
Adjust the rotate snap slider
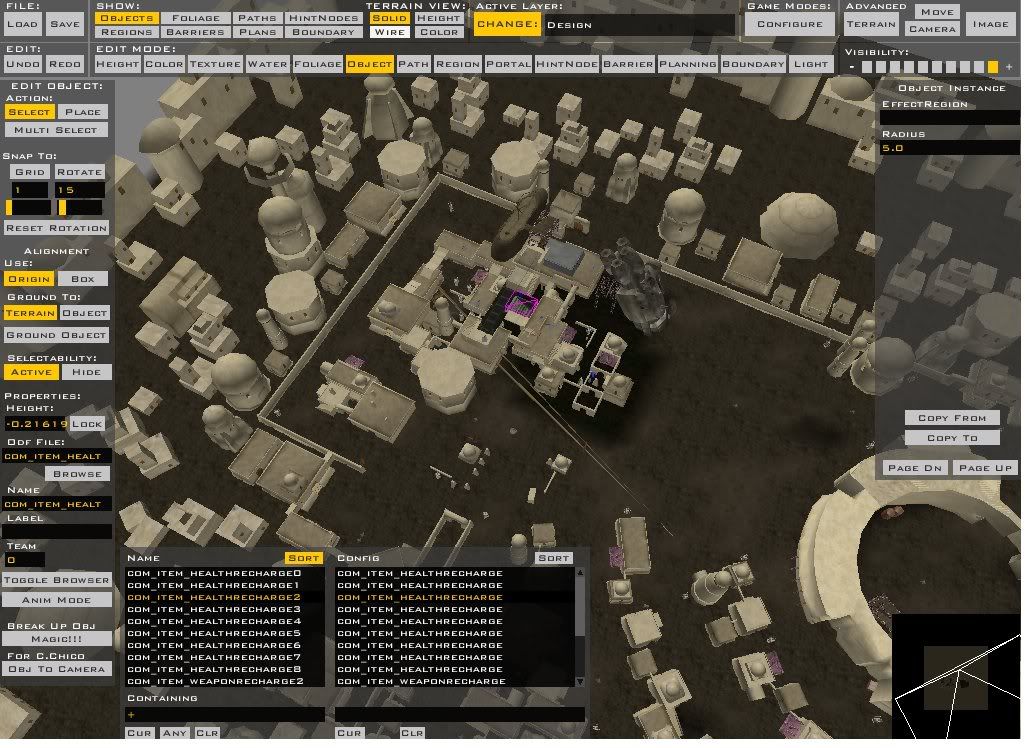coord(80,207)
